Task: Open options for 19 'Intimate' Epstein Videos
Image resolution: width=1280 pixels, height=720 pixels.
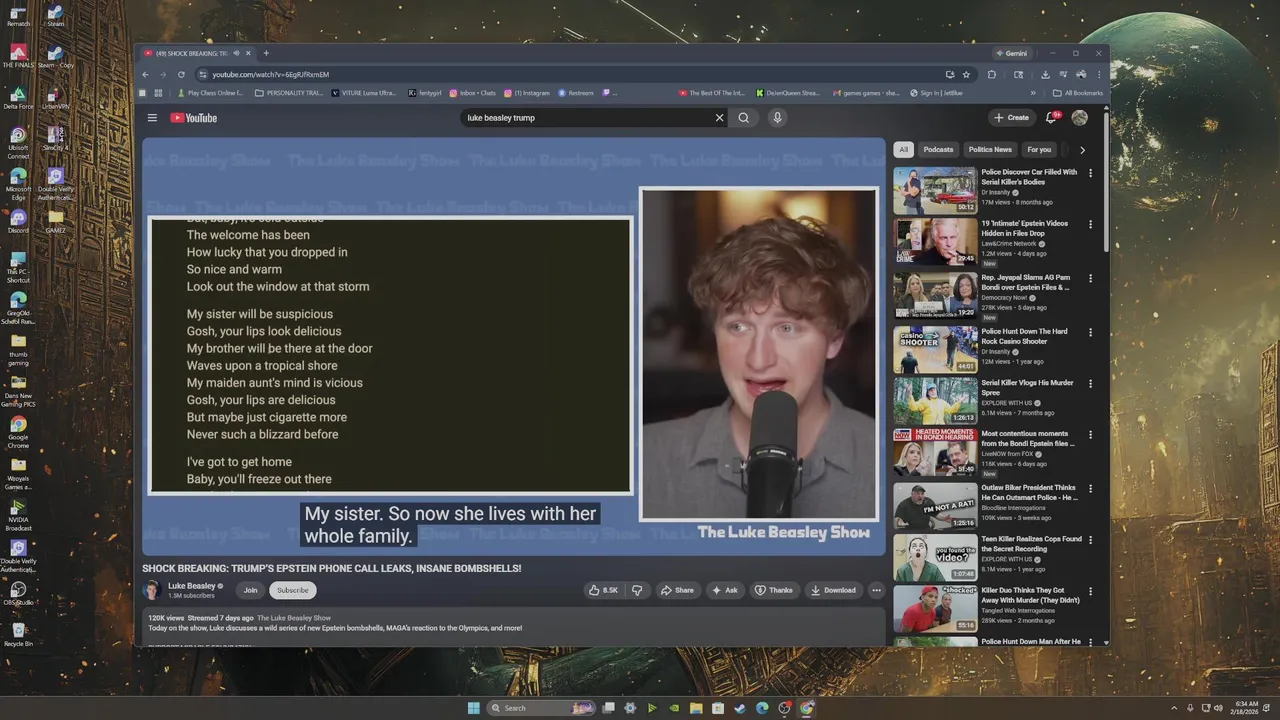Action: pos(1090,224)
